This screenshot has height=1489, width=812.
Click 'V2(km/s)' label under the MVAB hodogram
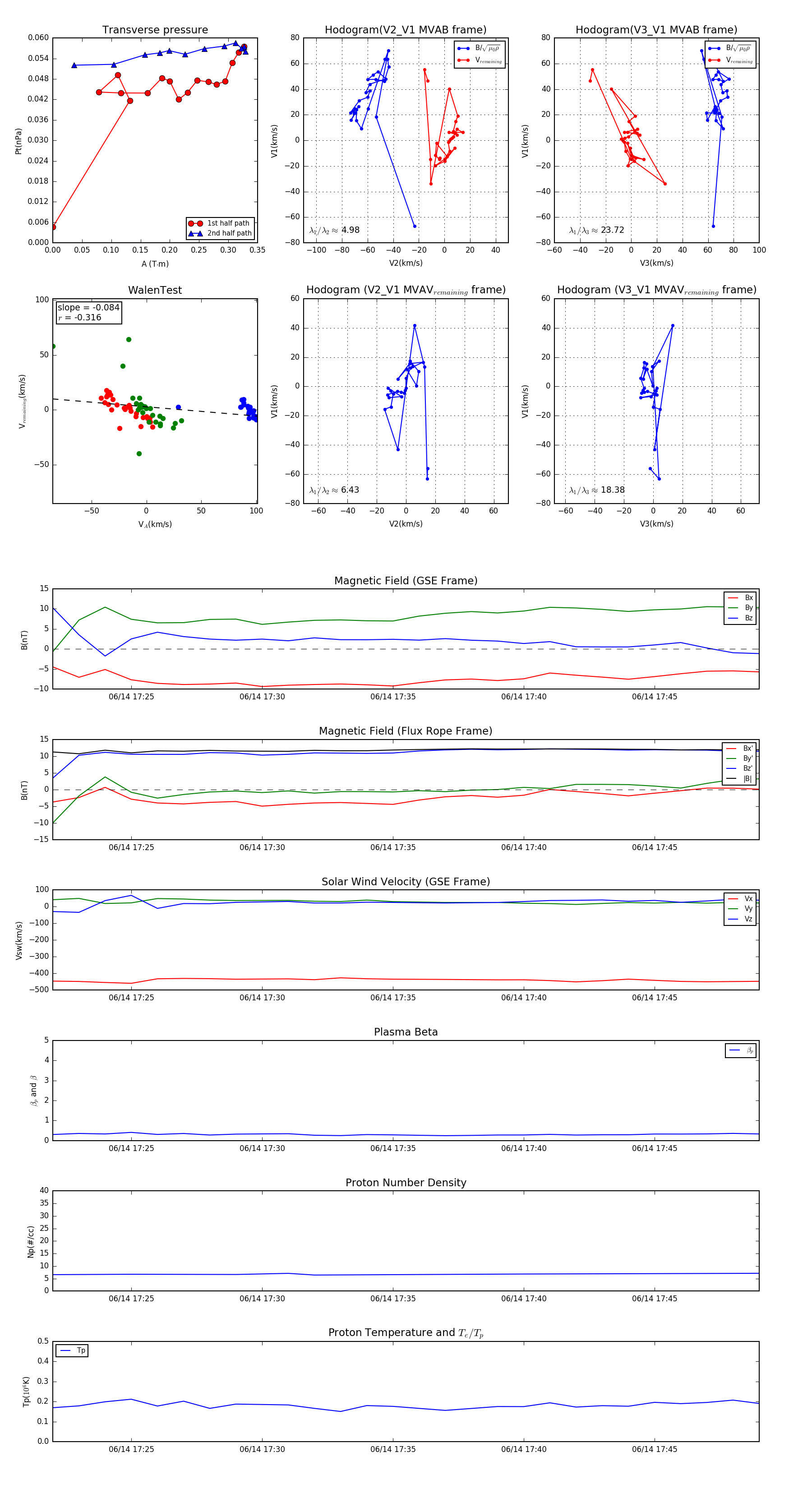click(x=406, y=264)
